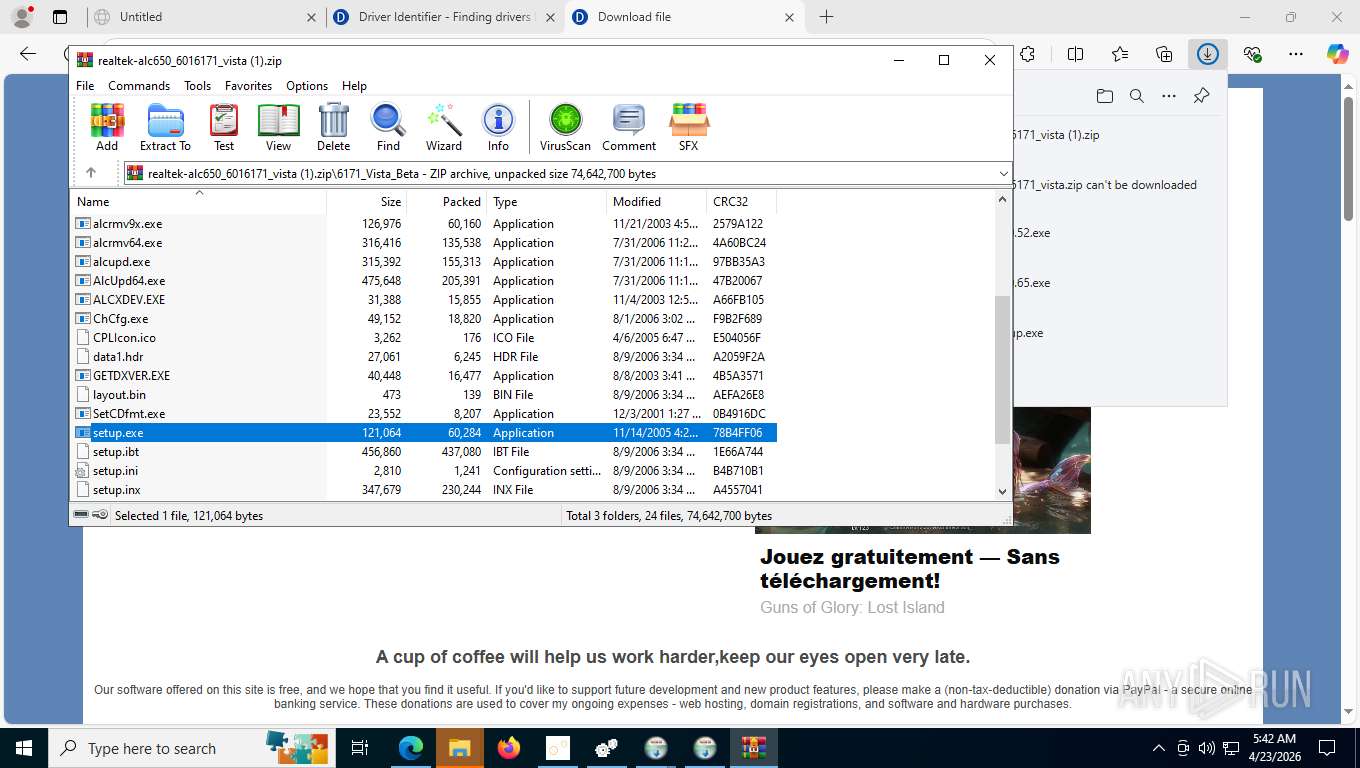Open the Edge split screen icon
1360x768 pixels.
point(1076,54)
